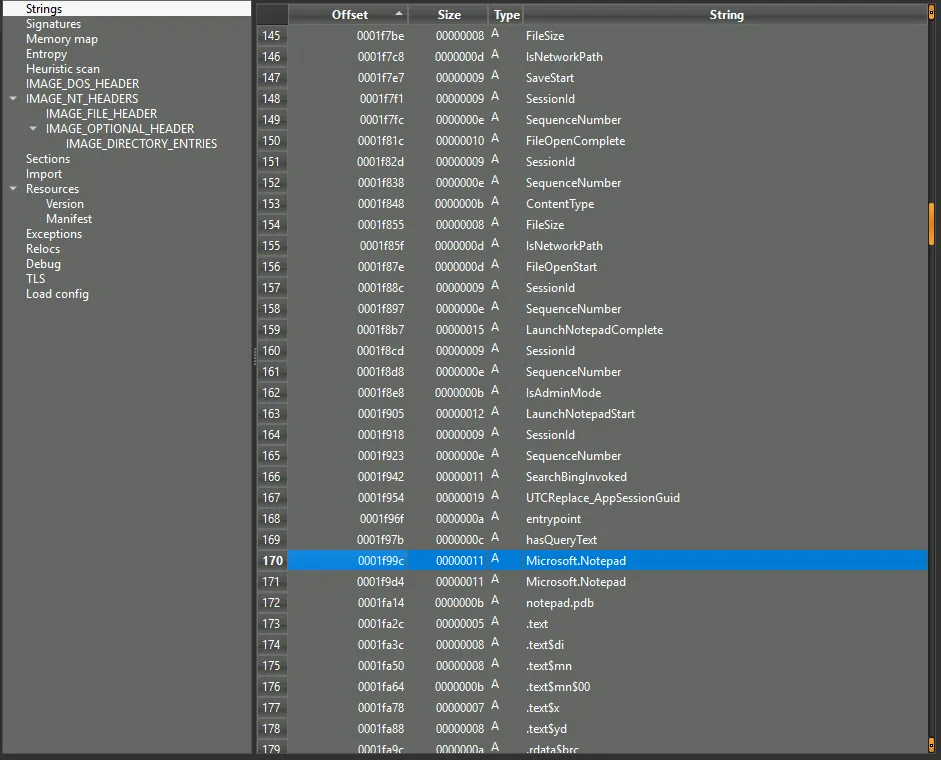The image size is (941, 760).
Task: Open TLS in the sidebar
Action: [35, 279]
